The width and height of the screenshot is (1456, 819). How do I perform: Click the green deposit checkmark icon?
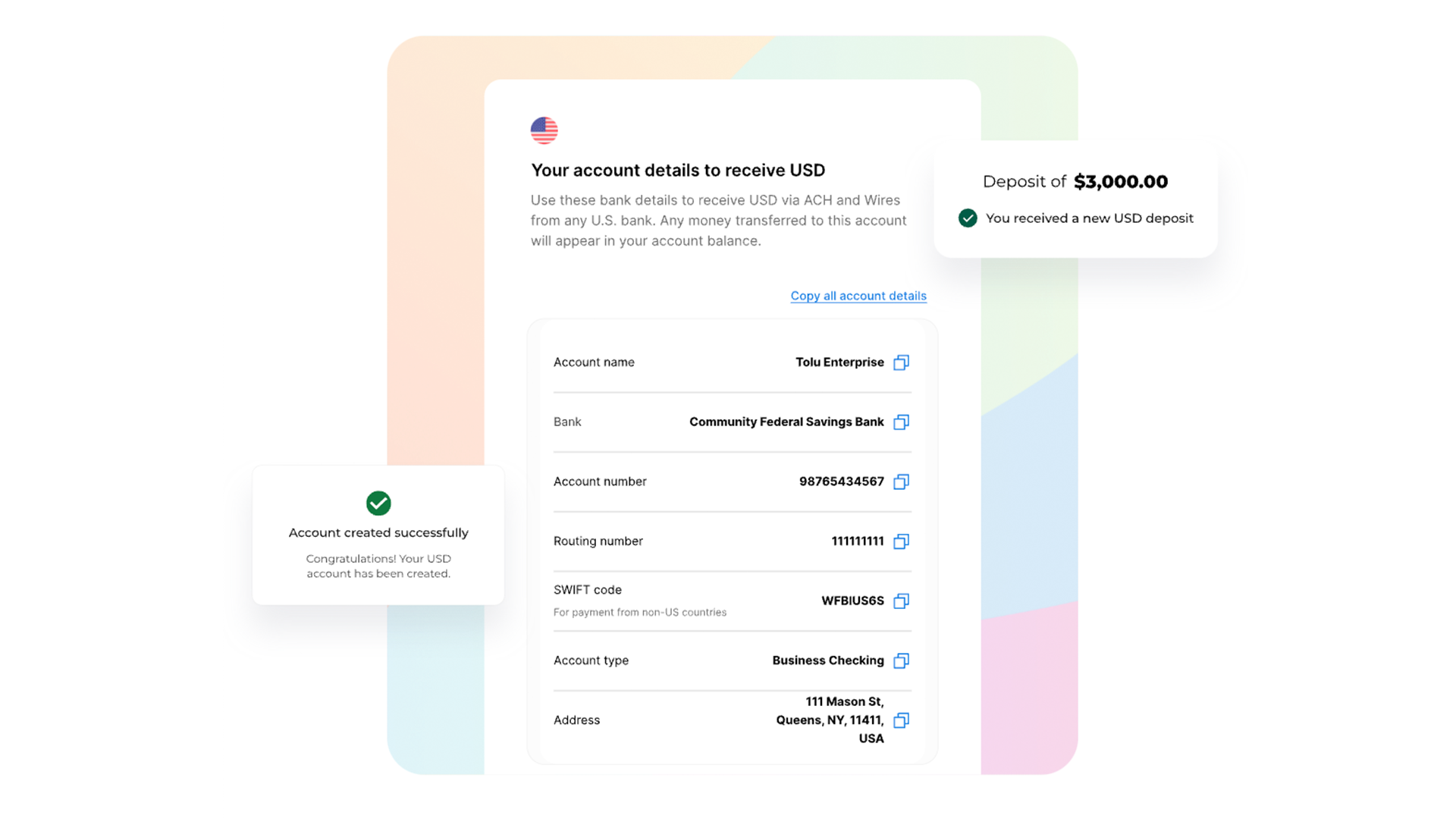click(x=968, y=218)
